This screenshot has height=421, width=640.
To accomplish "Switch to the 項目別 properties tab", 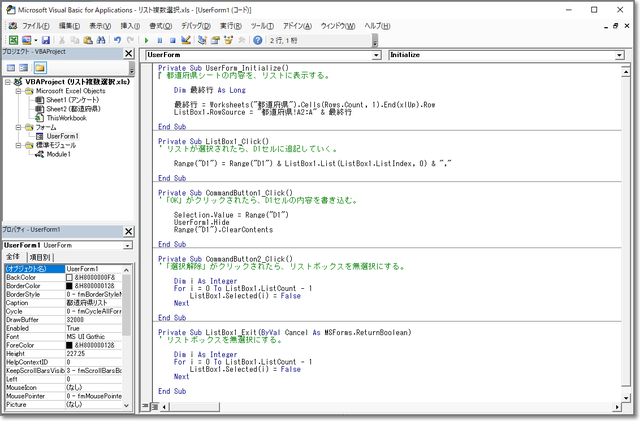I will tap(40, 257).
